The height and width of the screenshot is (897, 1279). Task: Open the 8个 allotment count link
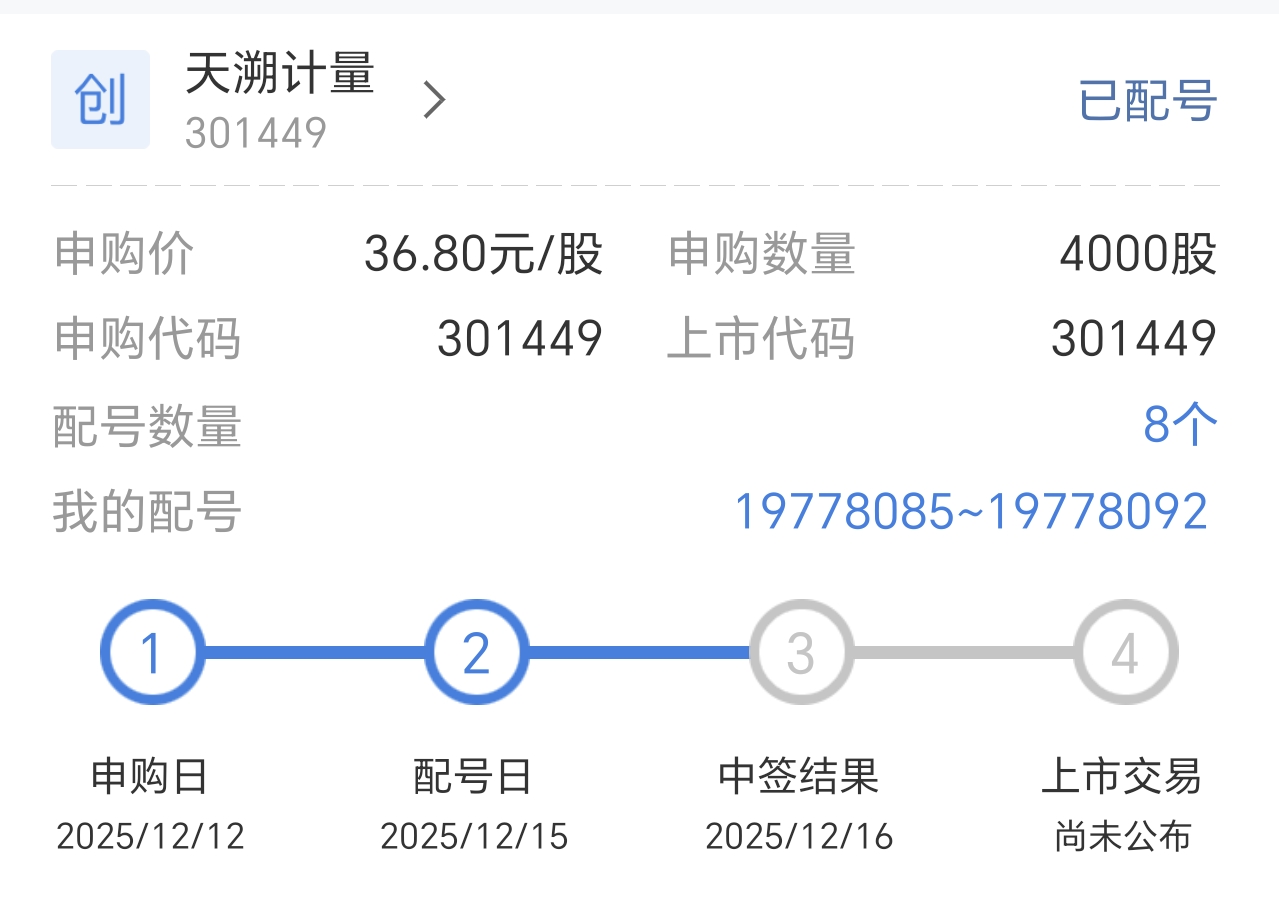[x=1181, y=426]
